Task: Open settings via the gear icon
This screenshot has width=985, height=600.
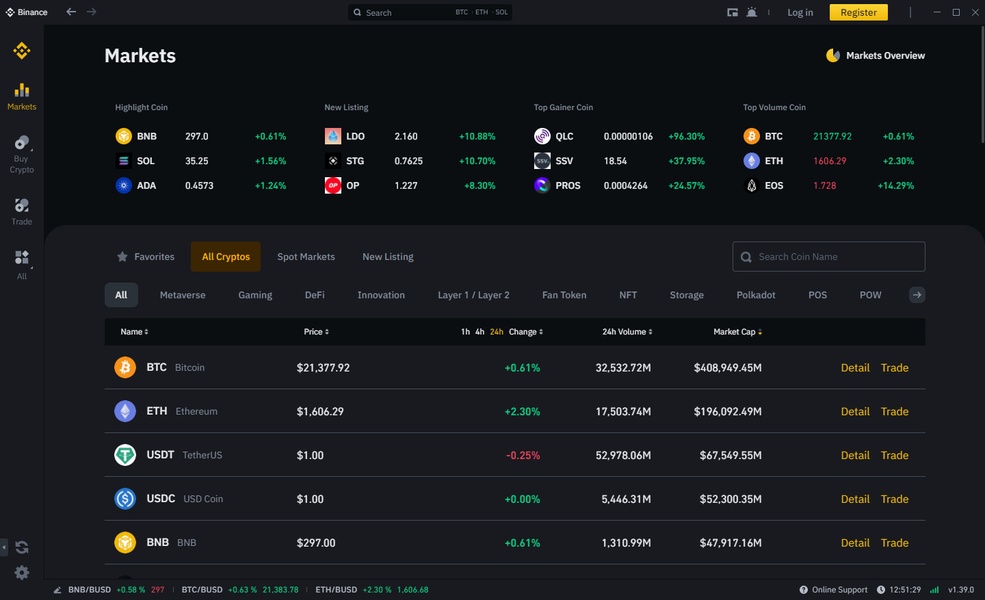Action: 22,573
